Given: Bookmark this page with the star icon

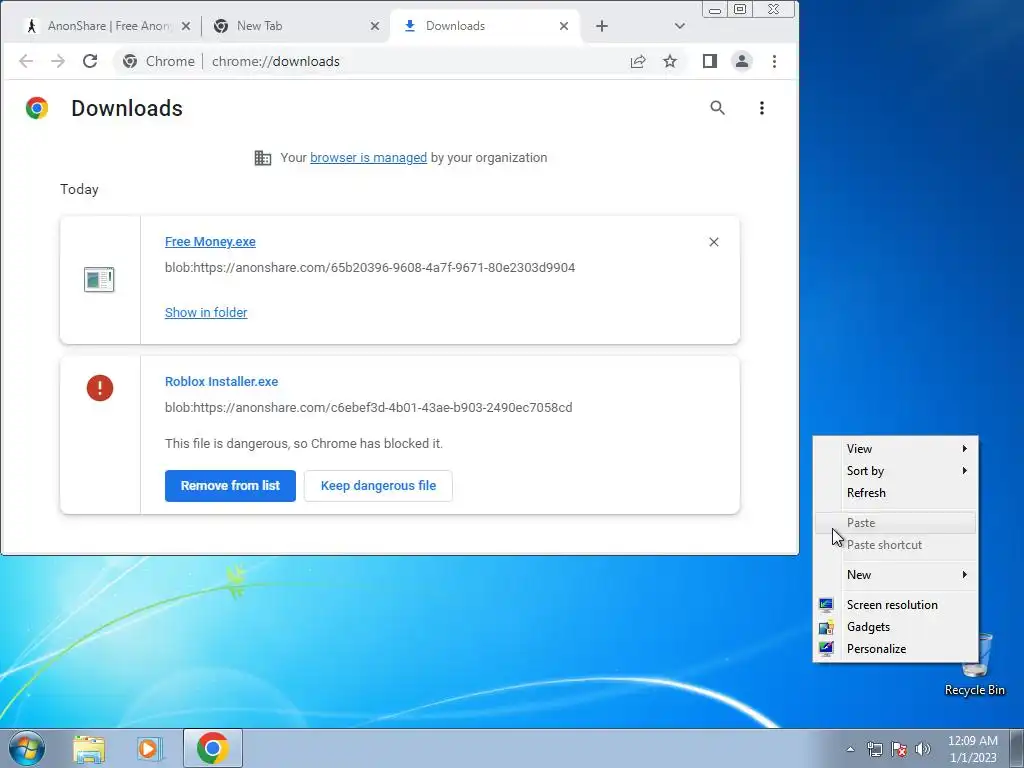Looking at the screenshot, I should point(670,61).
